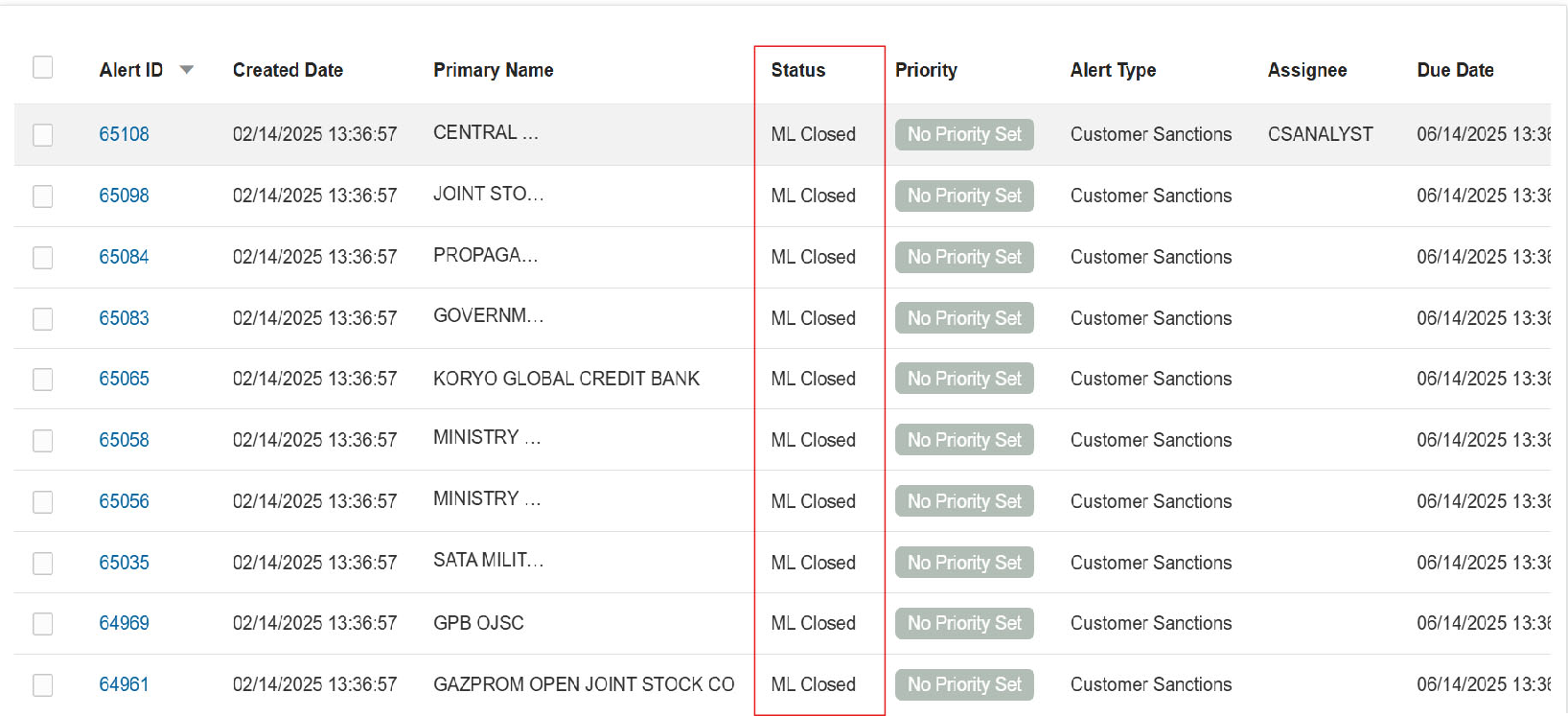
Task: Follow the 64969 alert ID link
Action: click(x=125, y=623)
